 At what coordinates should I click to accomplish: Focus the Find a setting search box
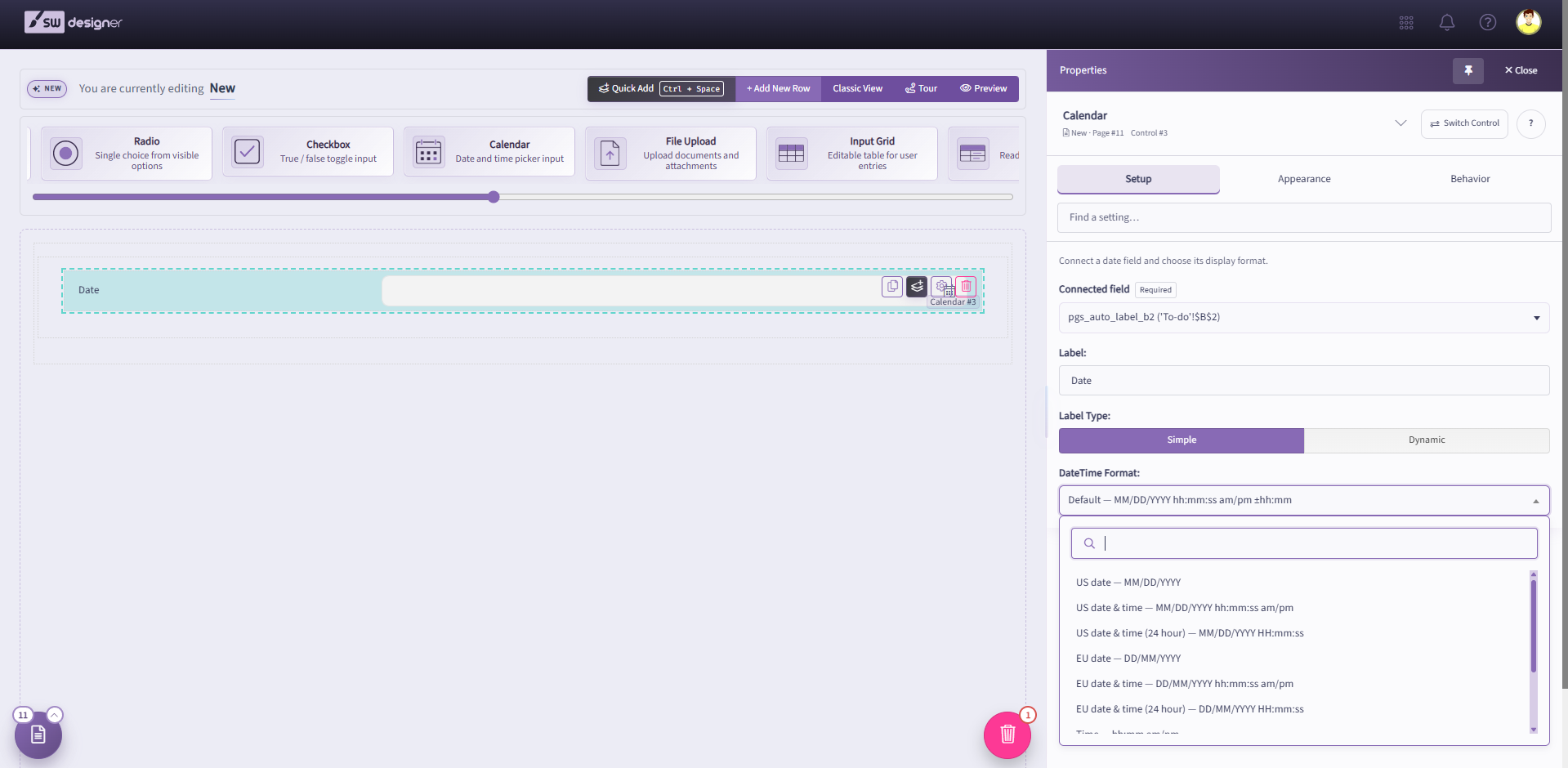1304,217
